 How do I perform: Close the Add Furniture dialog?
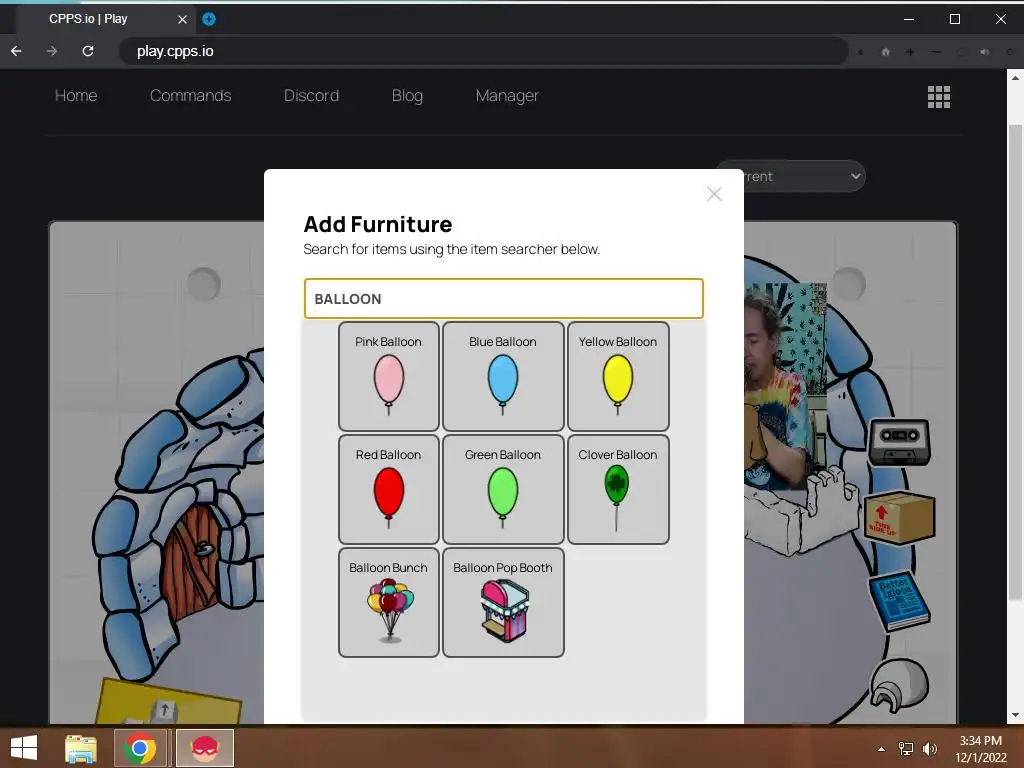click(714, 194)
